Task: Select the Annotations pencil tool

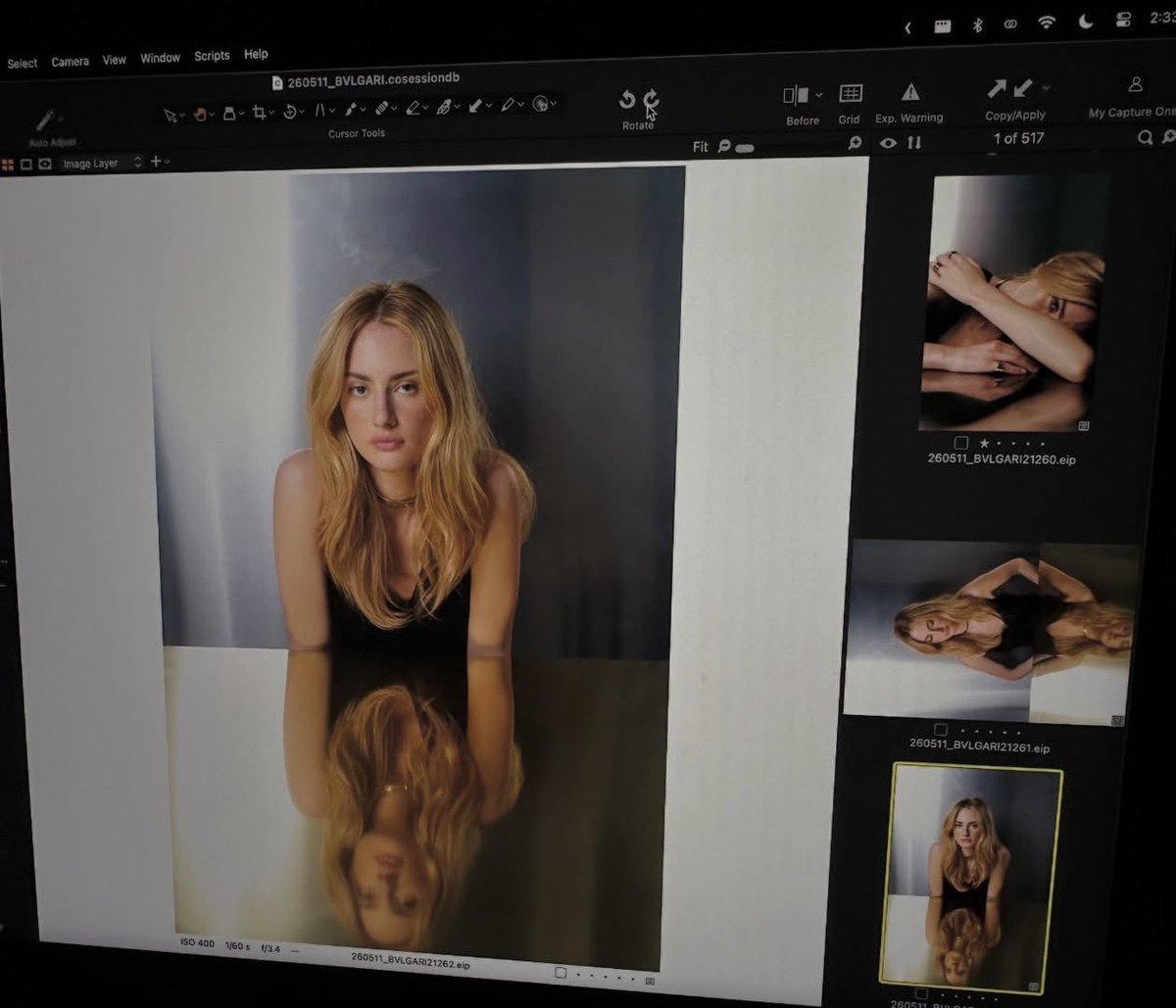Action: (x=509, y=104)
